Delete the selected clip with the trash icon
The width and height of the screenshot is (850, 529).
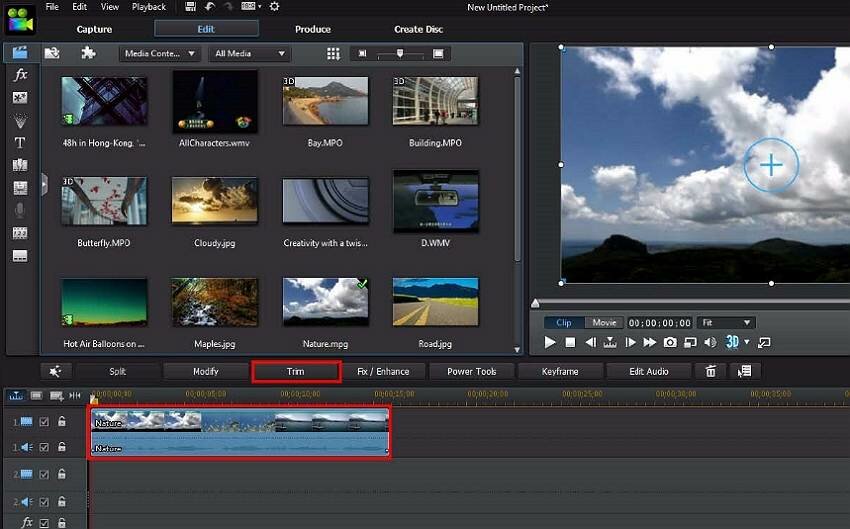[x=711, y=371]
